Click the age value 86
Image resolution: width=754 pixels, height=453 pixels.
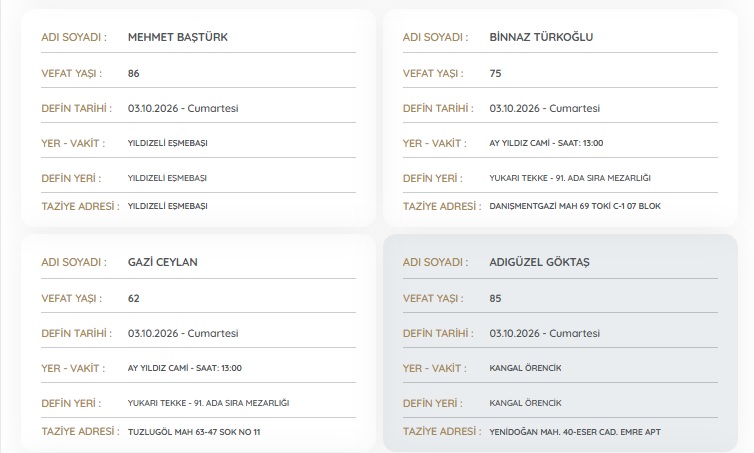point(134,74)
